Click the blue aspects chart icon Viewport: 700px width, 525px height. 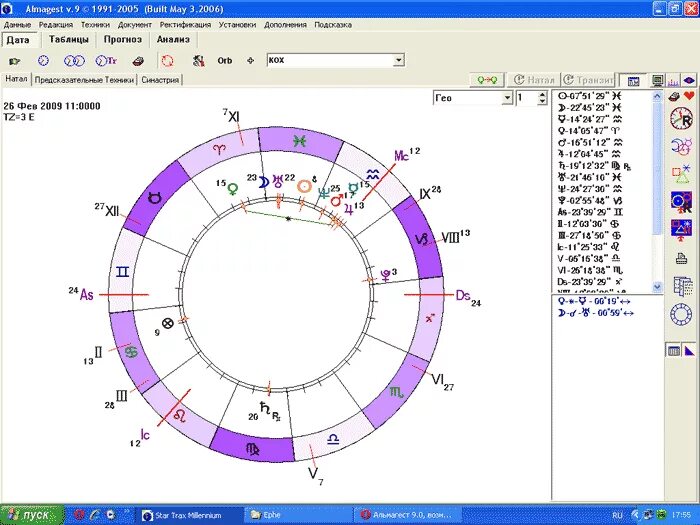[682, 229]
